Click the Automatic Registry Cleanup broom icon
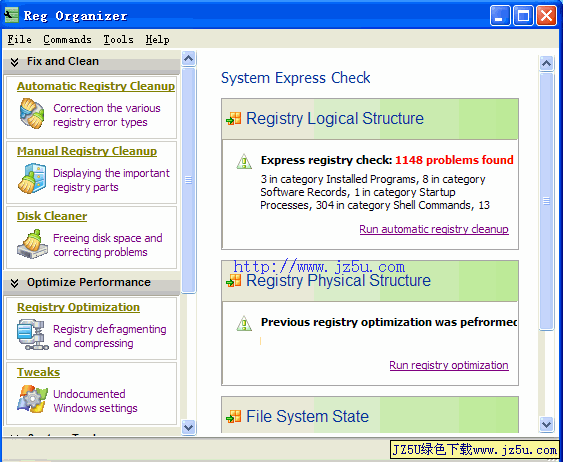 click(32, 114)
